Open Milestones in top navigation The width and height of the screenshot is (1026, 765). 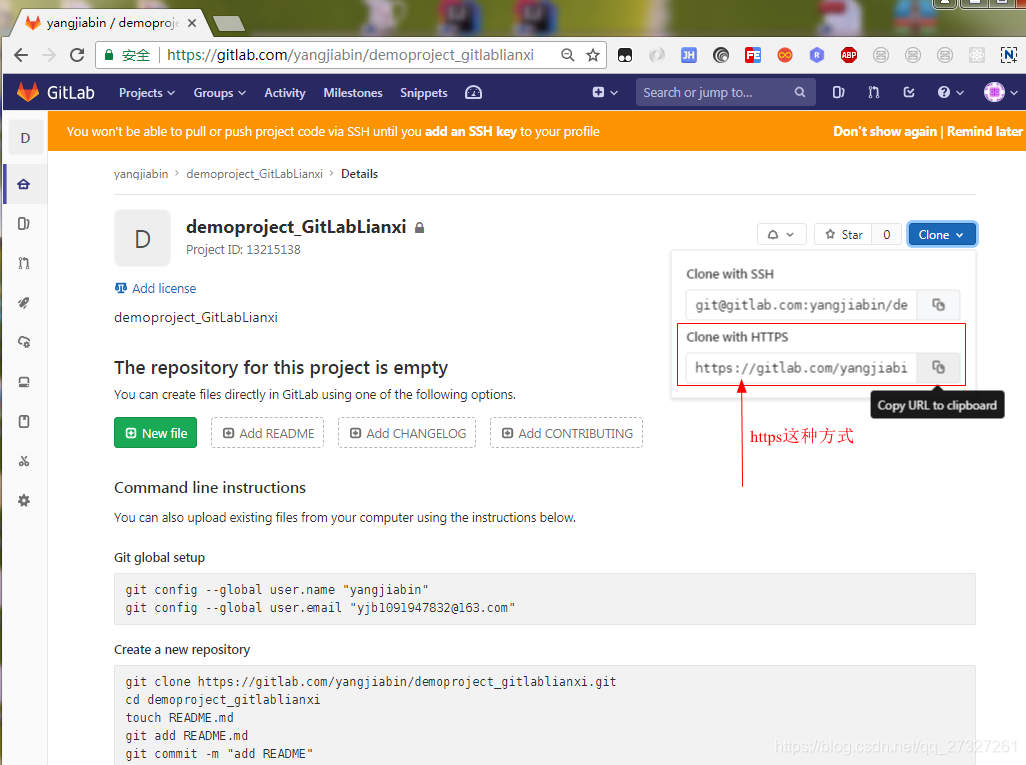click(x=353, y=93)
